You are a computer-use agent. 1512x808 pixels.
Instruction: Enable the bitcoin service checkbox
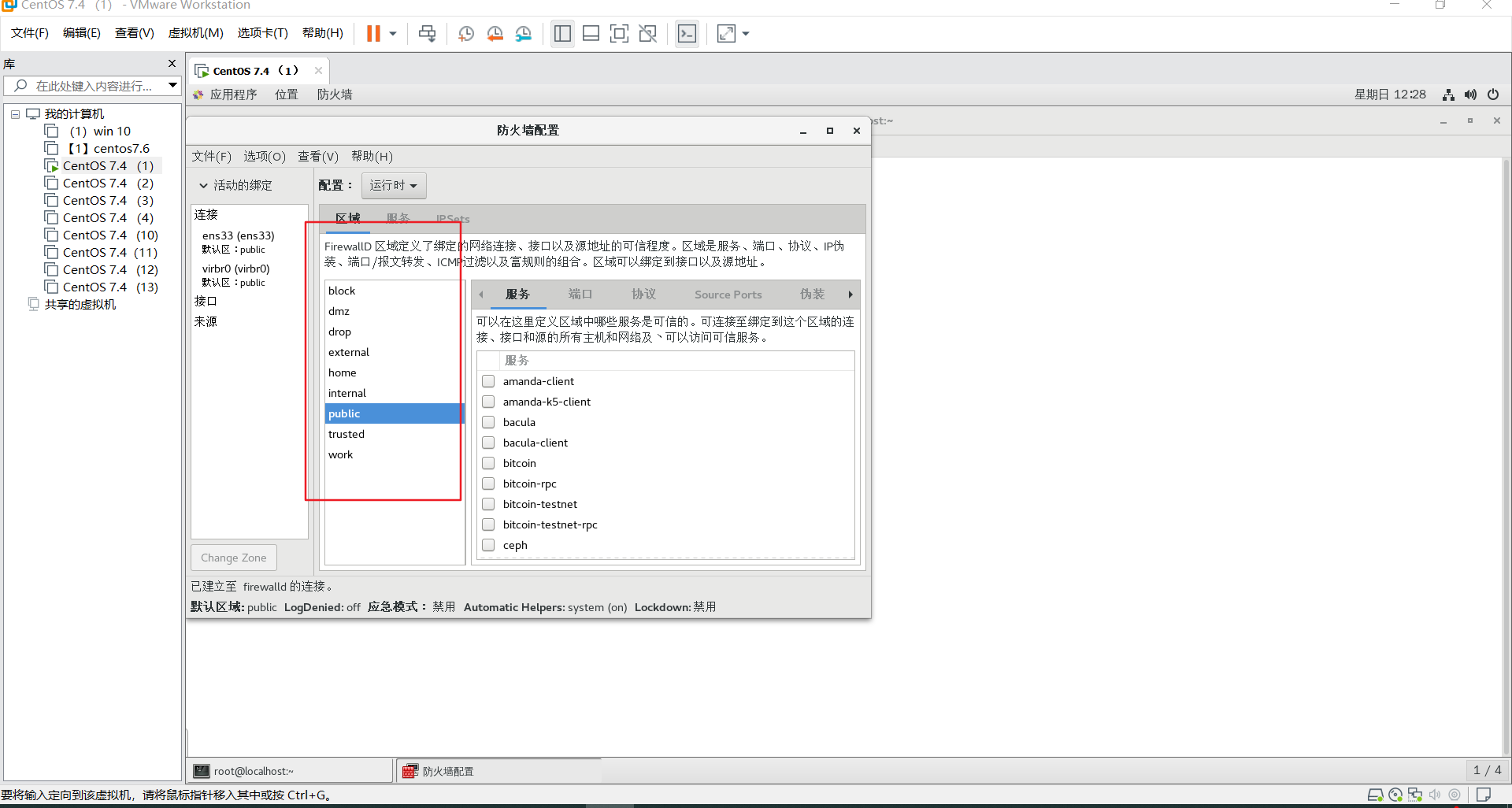coord(488,463)
